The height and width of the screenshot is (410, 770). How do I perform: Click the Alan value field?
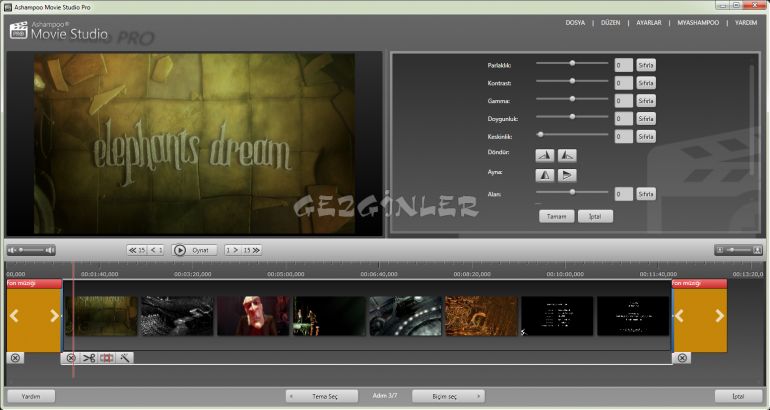pyautogui.click(x=624, y=194)
